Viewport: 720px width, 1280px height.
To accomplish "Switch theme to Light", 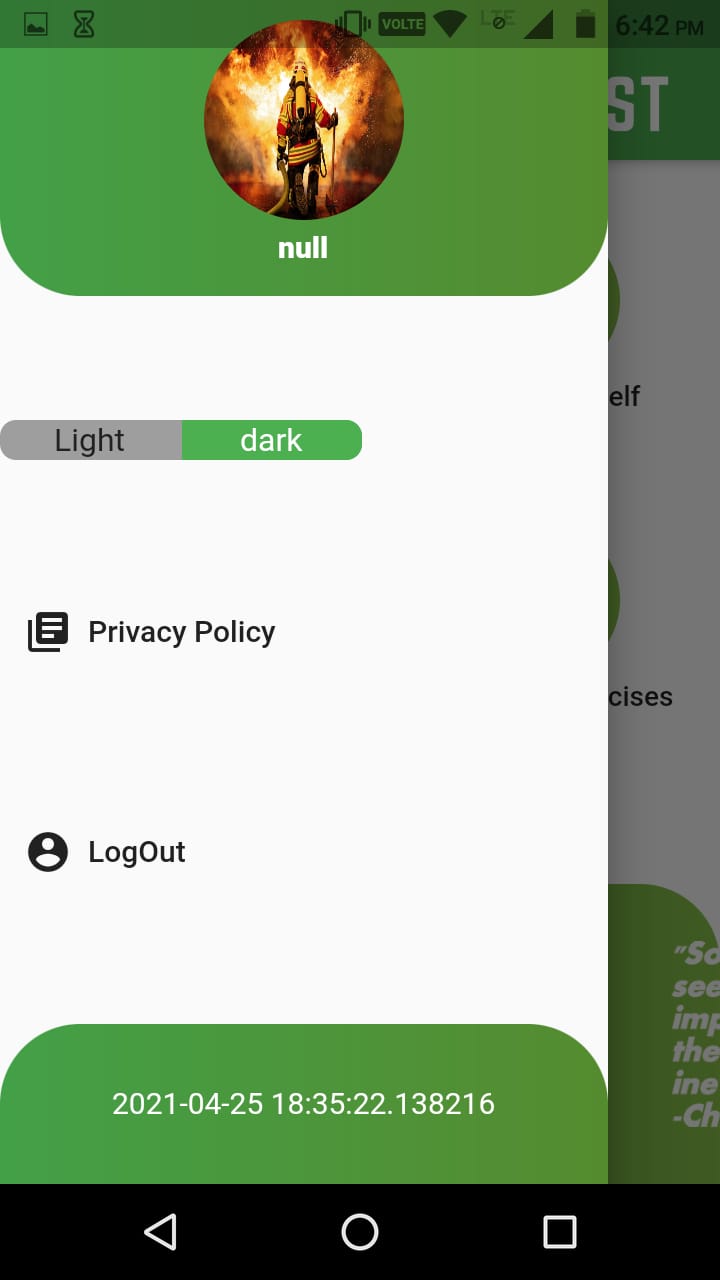I will click(91, 440).
